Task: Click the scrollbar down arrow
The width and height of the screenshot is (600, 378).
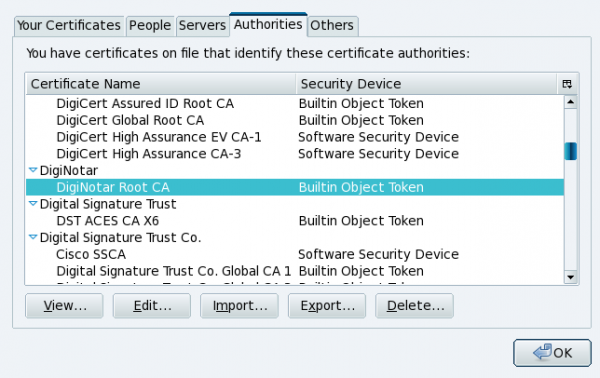Action: tap(571, 277)
